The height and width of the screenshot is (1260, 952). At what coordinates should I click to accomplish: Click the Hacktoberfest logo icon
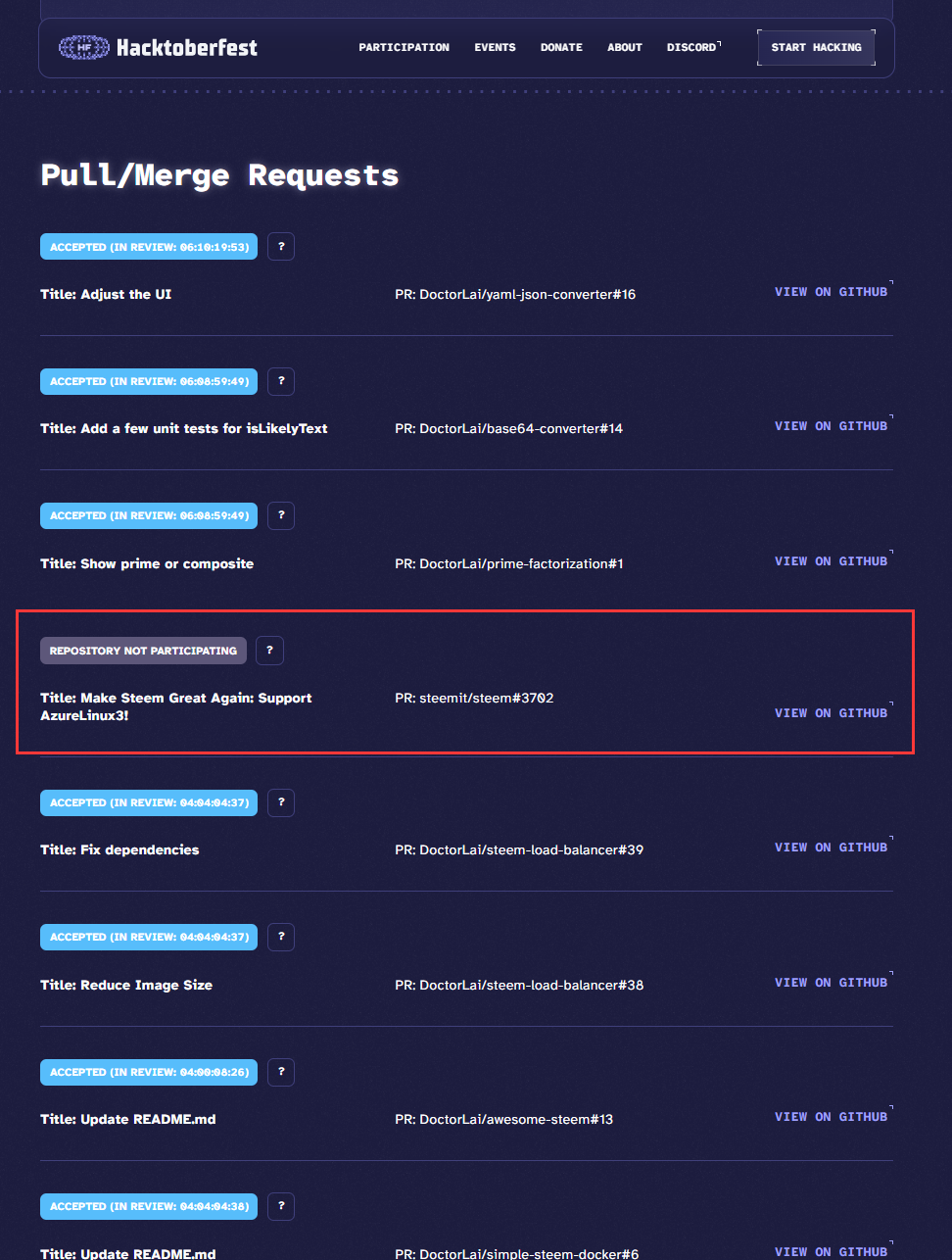pyautogui.click(x=84, y=47)
